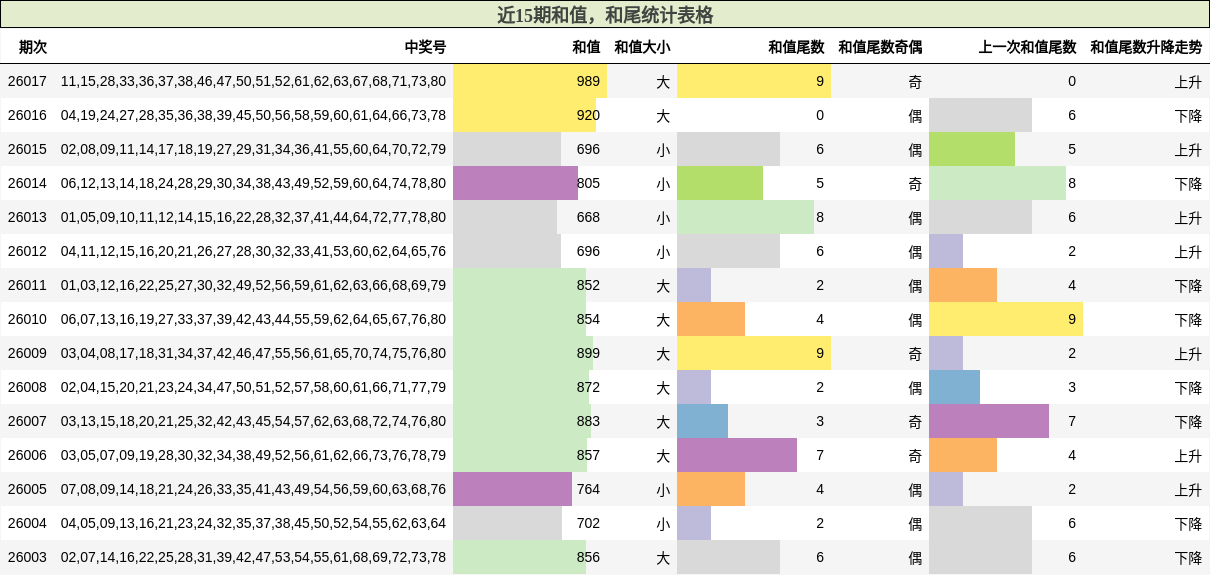
Task: Click the sum value 764
Action: (x=588, y=489)
